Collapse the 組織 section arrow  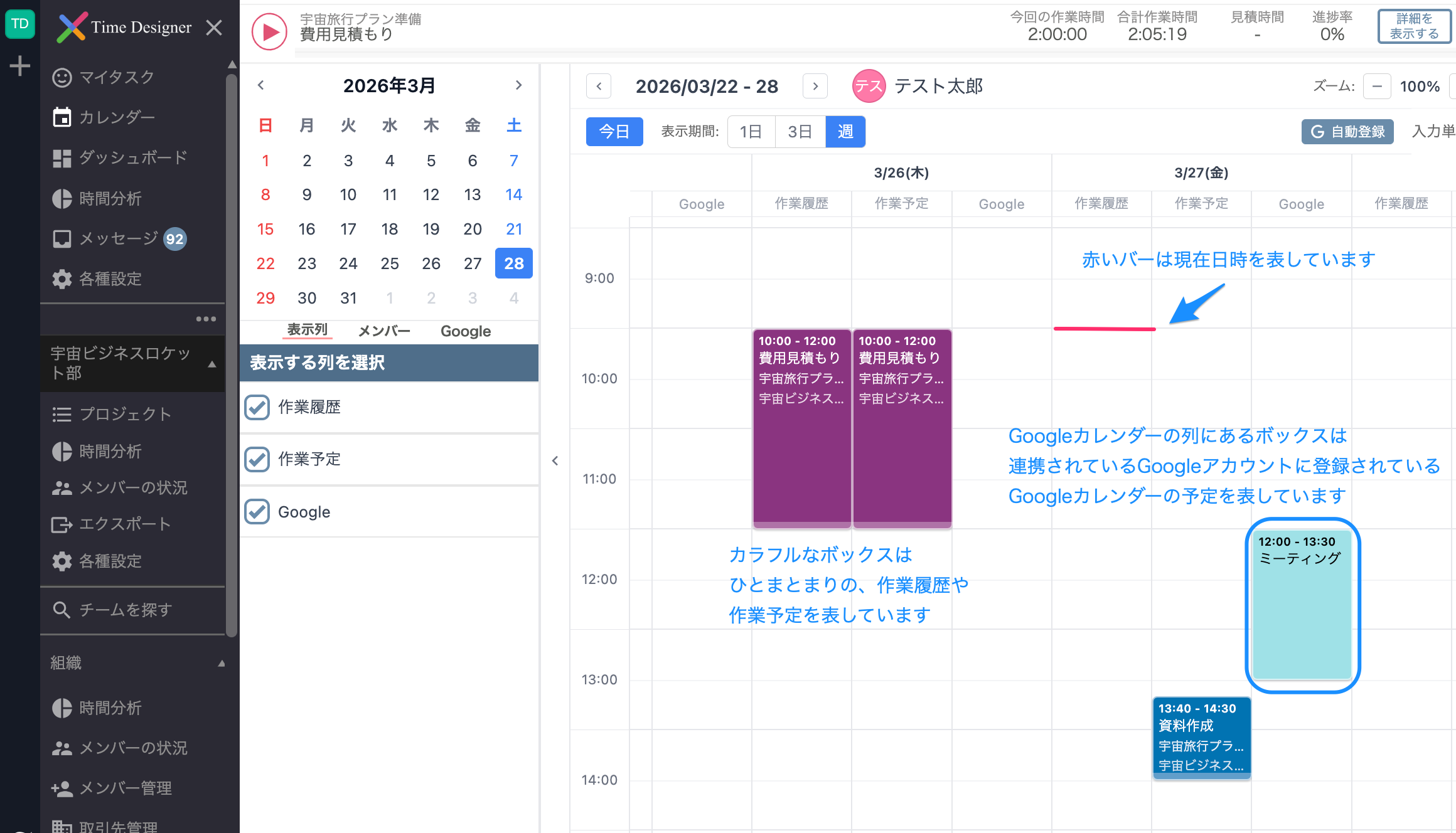coord(221,663)
